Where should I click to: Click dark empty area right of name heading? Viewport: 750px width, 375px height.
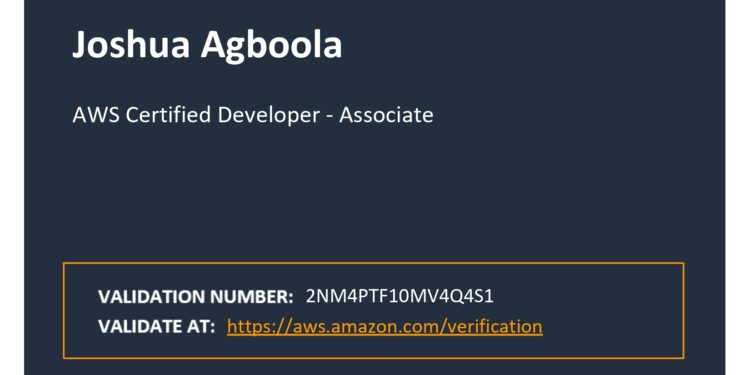tap(526, 45)
